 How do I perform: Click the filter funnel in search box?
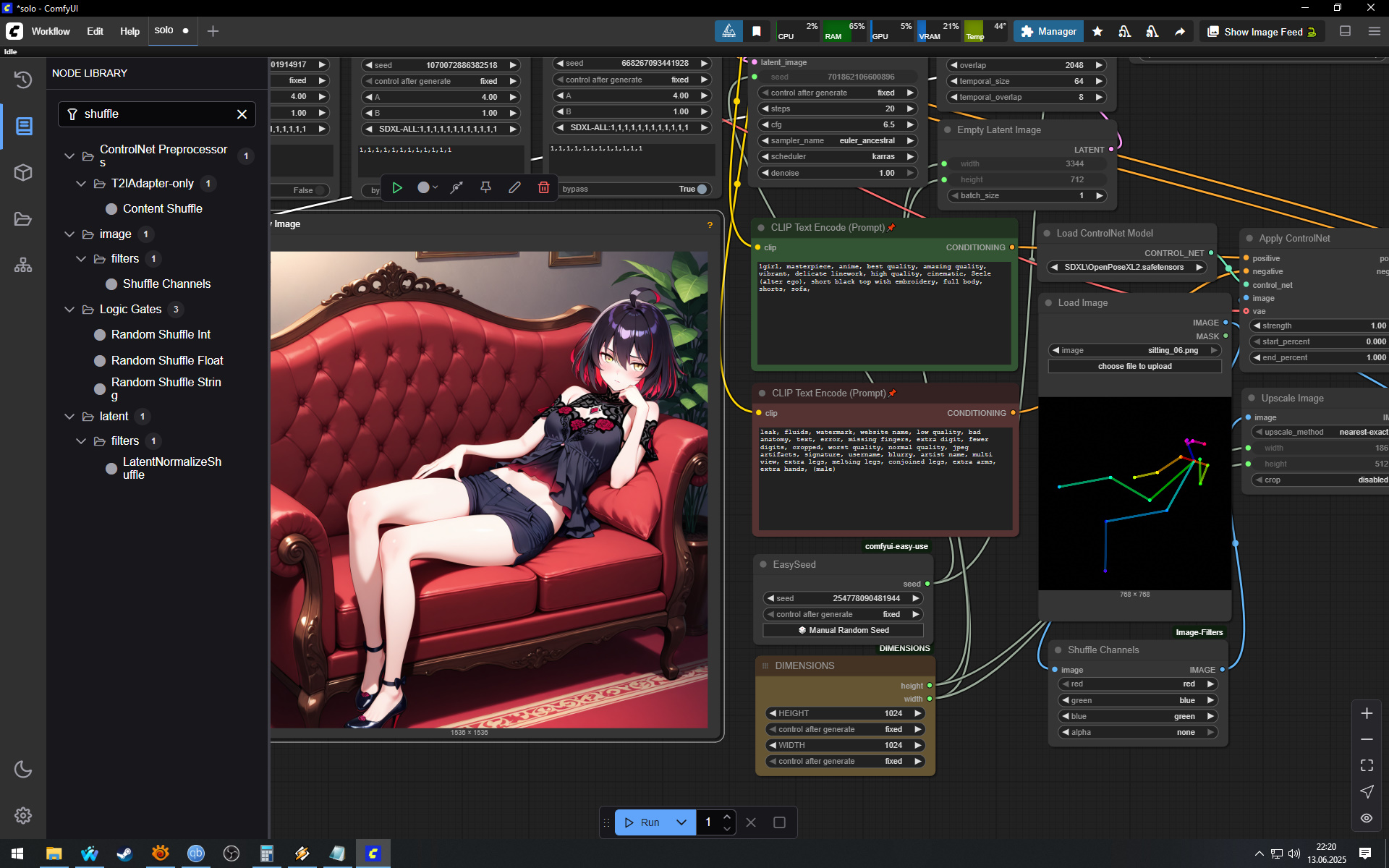72,114
